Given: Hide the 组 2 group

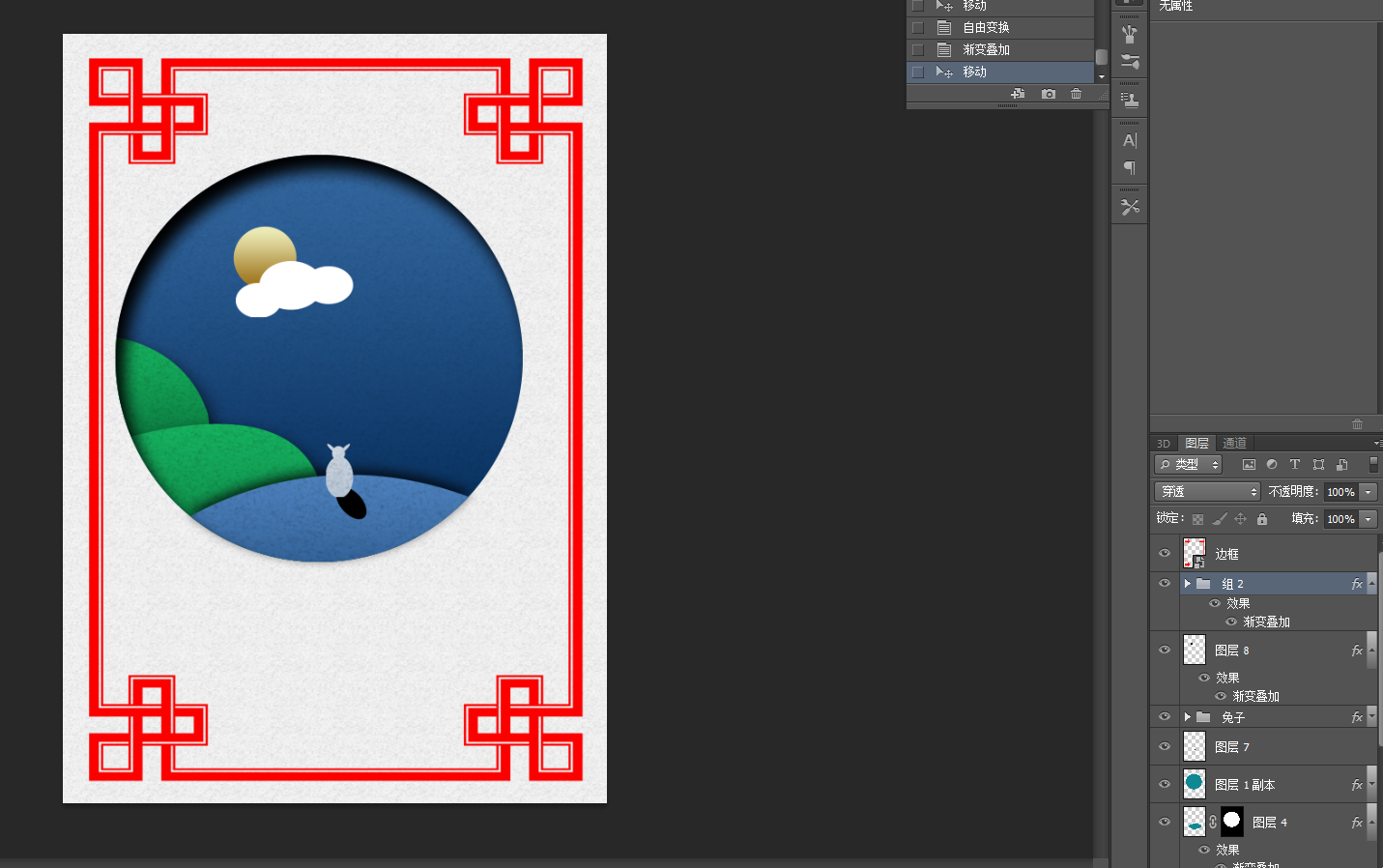Looking at the screenshot, I should 1165,584.
